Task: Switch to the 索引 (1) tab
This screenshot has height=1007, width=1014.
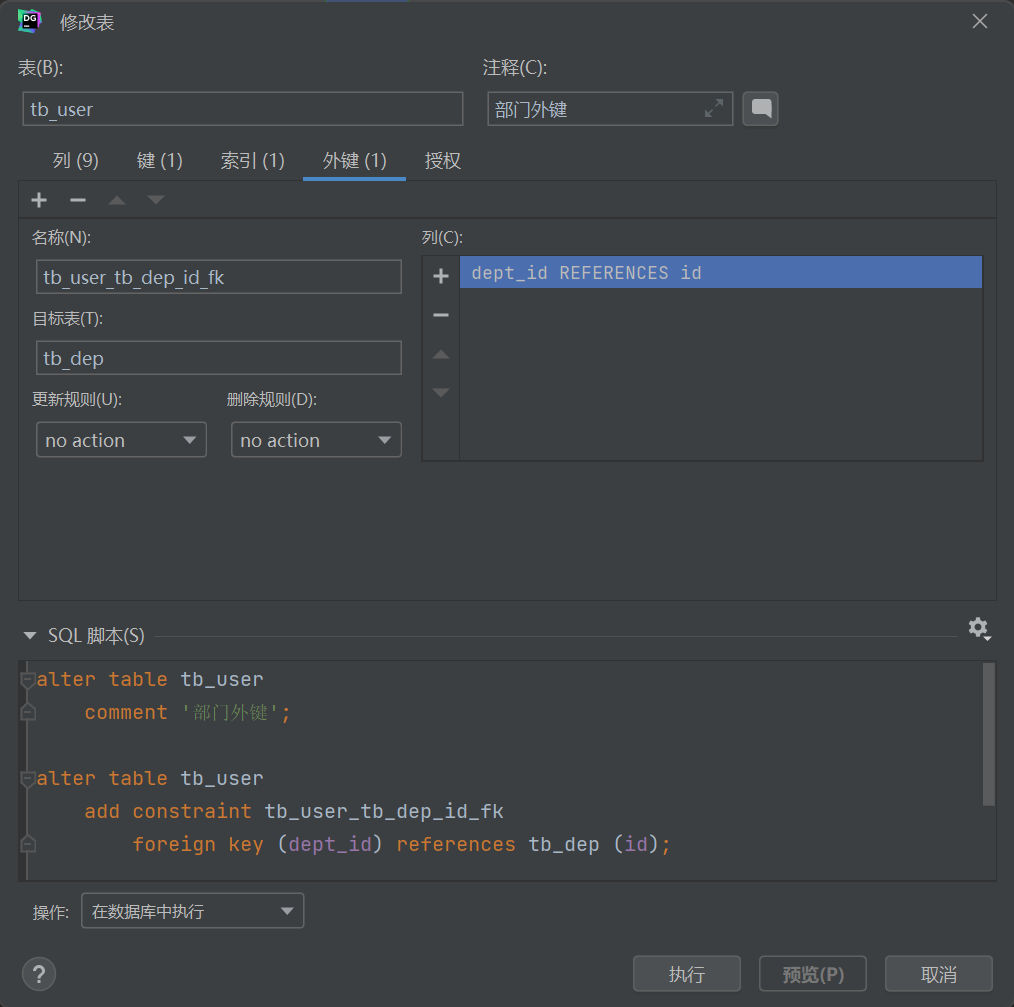Action: pos(252,161)
